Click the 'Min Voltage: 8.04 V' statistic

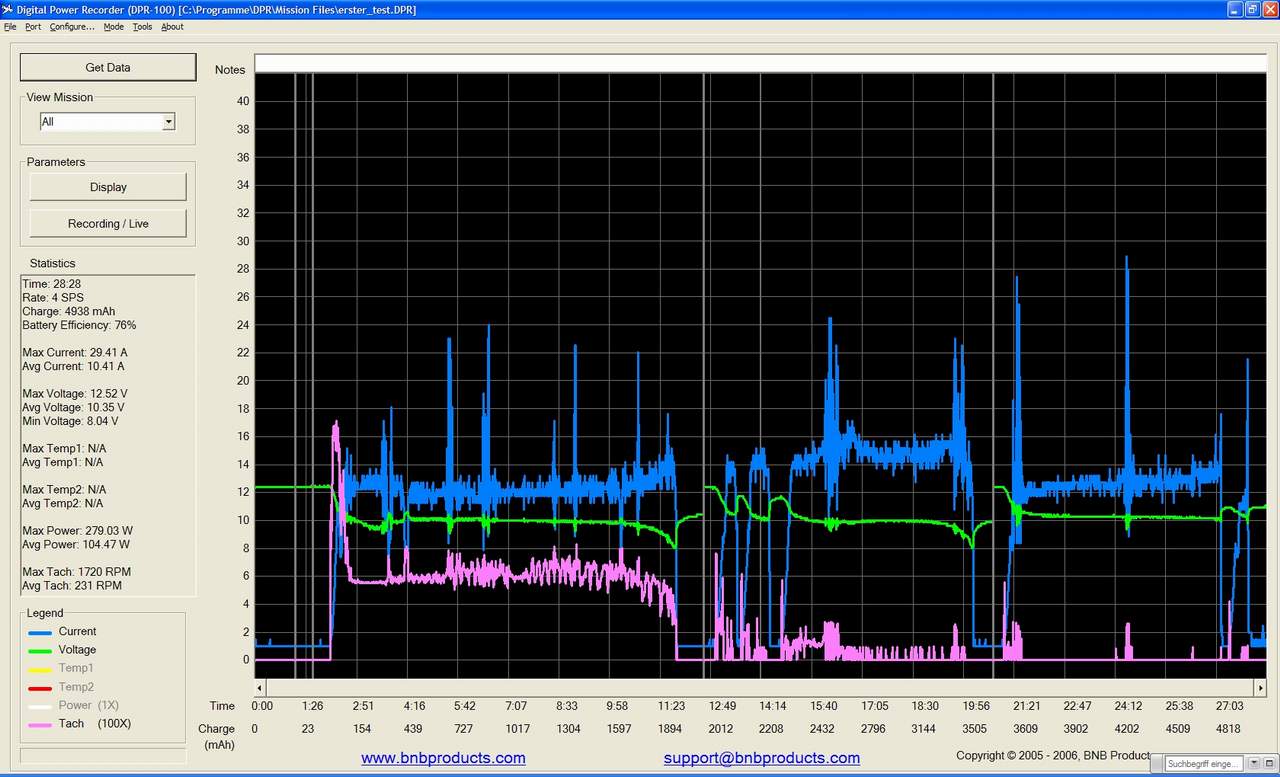(71, 421)
